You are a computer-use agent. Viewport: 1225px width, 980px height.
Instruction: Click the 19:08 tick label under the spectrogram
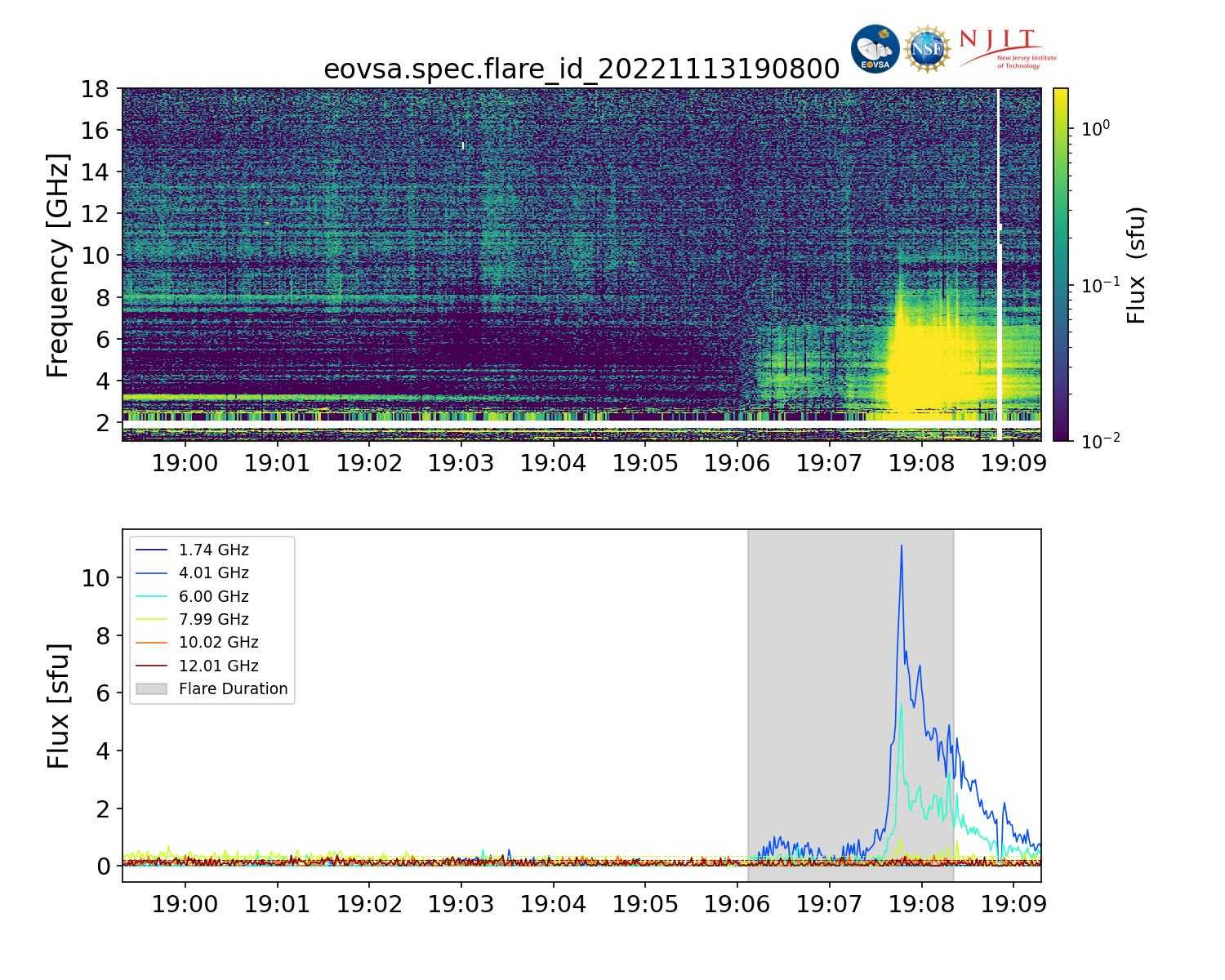click(x=922, y=464)
